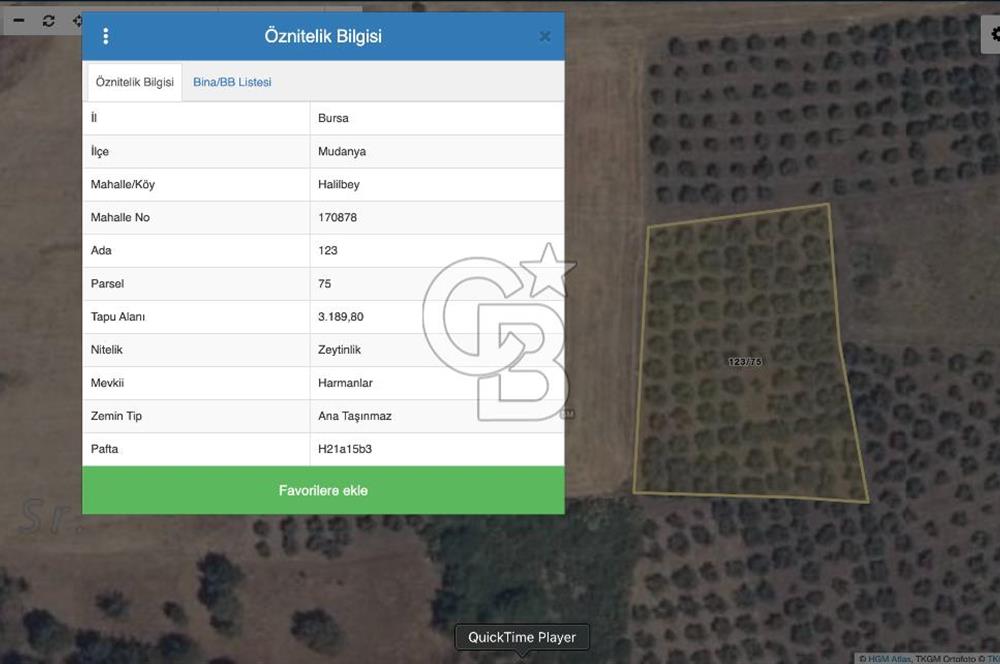Switch to the Bina/BB Listesi tab
The width and height of the screenshot is (1000, 664).
(232, 82)
